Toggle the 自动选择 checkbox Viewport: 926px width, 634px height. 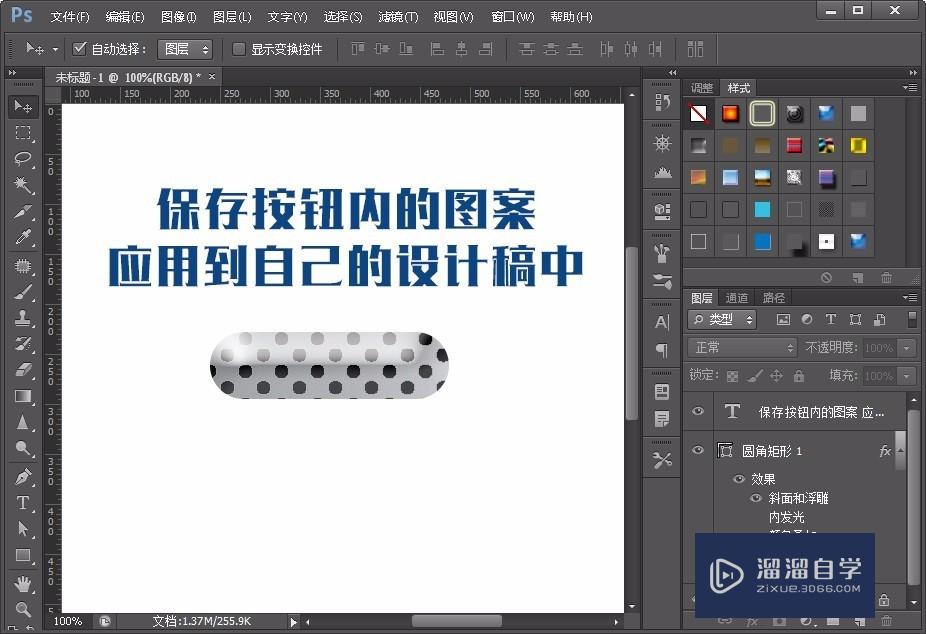pos(80,48)
